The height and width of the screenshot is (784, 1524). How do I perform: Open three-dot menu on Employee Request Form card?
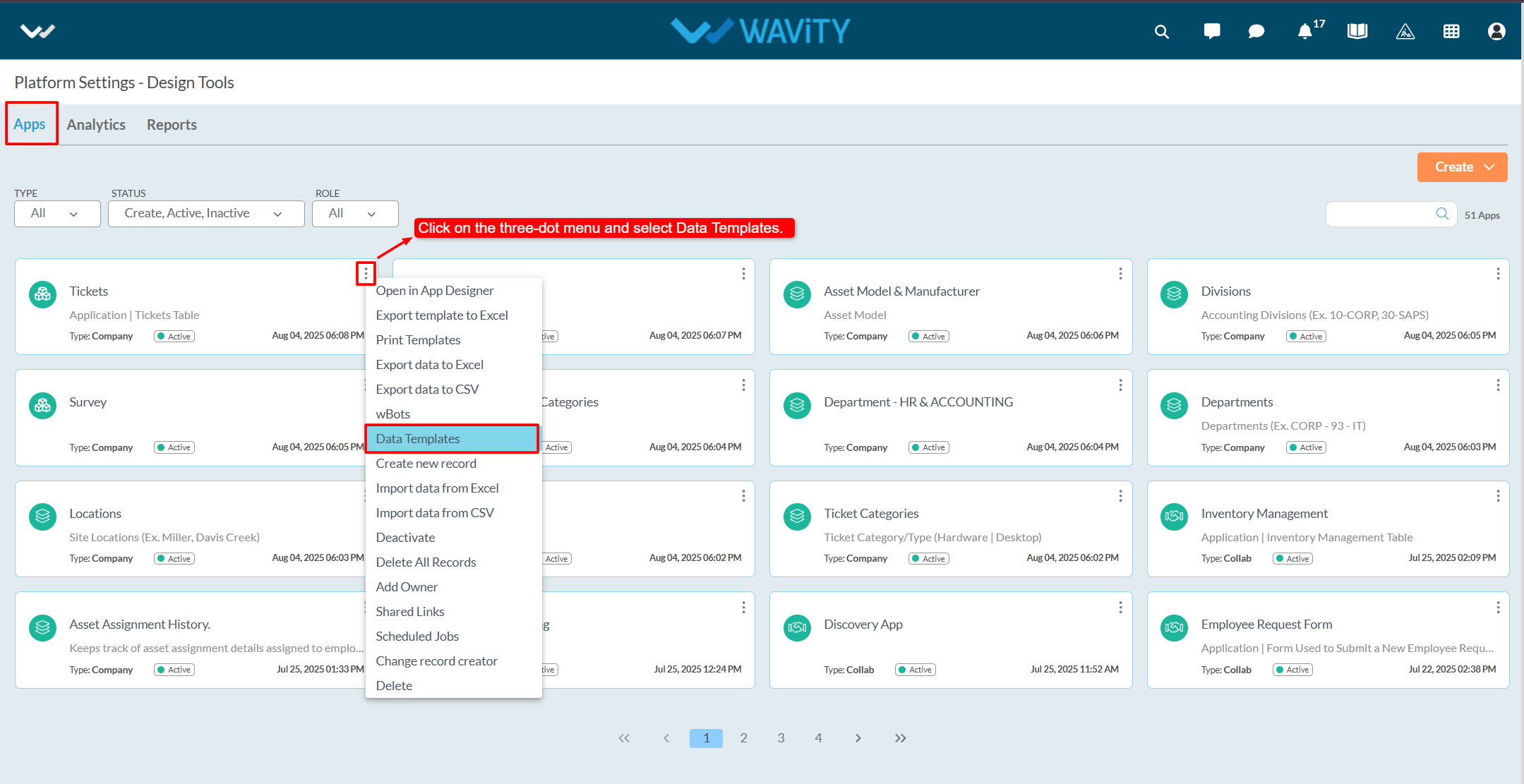(1498, 607)
